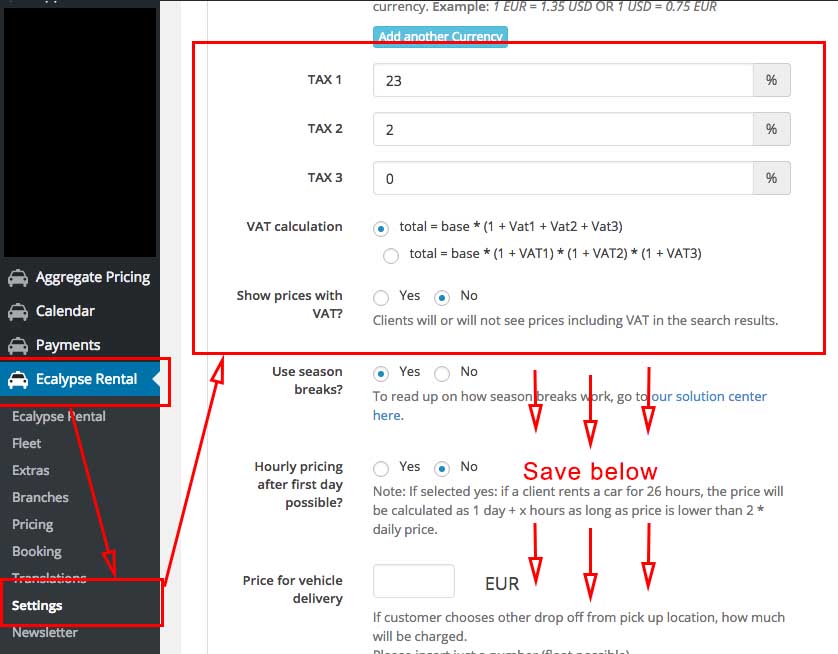The image size is (838, 654).
Task: Click the percent addon beside TAX 1
Action: 772,80
